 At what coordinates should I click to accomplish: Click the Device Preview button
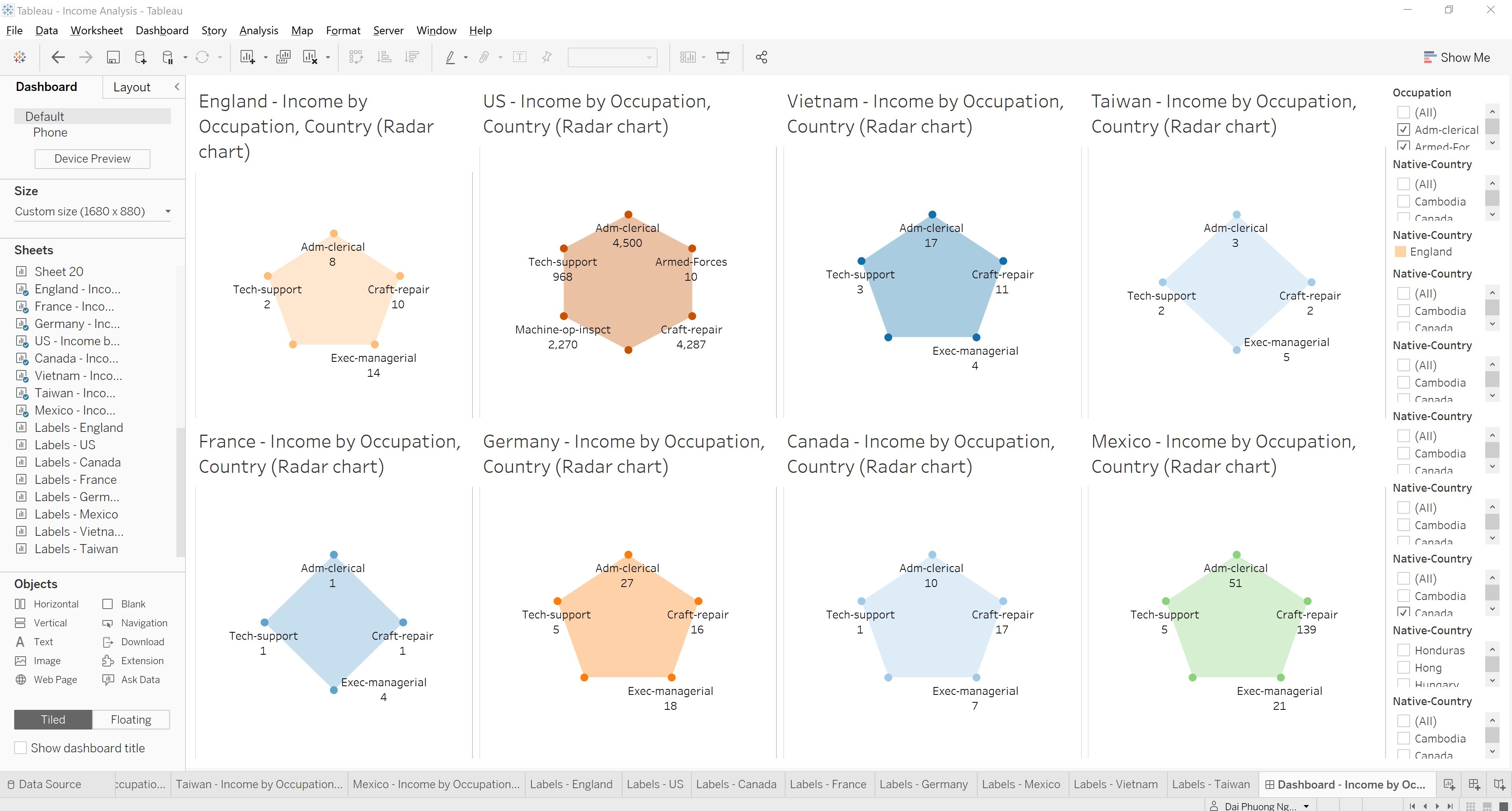pyautogui.click(x=92, y=158)
